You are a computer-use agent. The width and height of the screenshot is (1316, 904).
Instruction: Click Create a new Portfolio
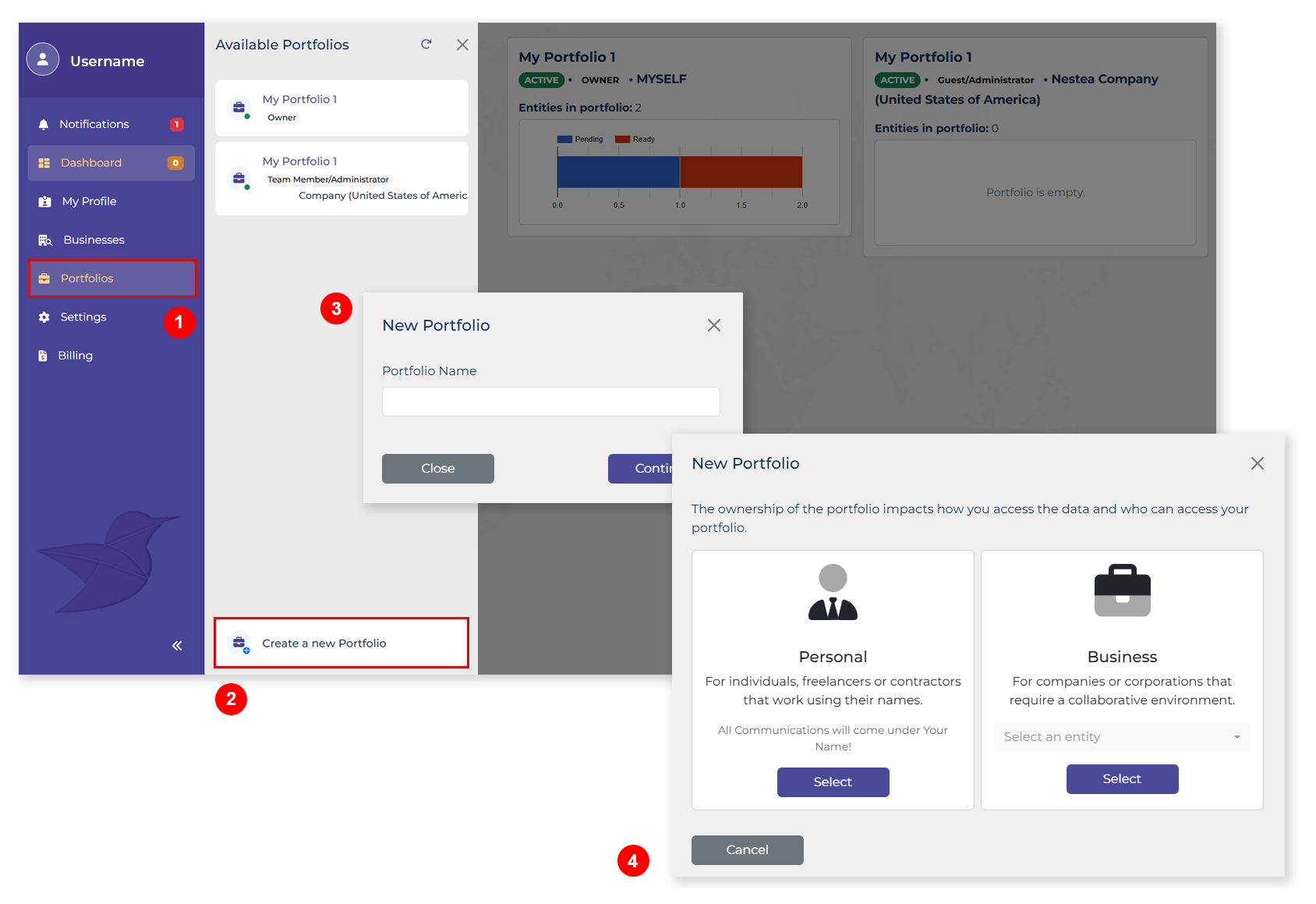click(341, 643)
